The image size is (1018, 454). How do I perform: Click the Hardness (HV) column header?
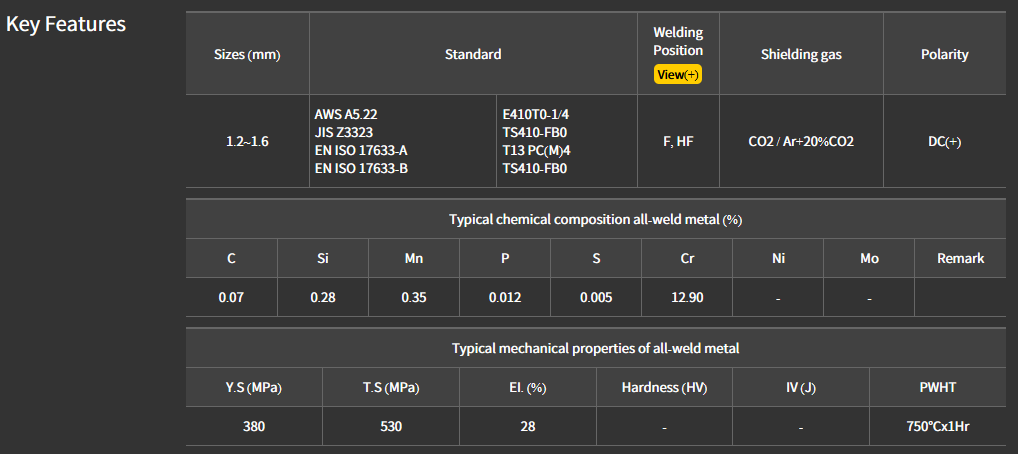click(x=664, y=387)
